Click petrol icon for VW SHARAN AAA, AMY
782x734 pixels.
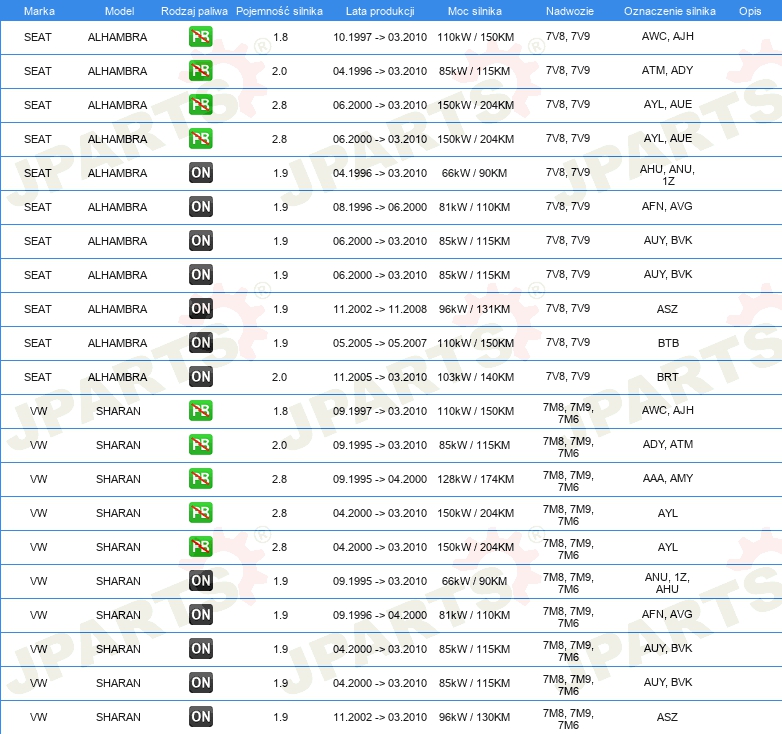[x=200, y=478]
